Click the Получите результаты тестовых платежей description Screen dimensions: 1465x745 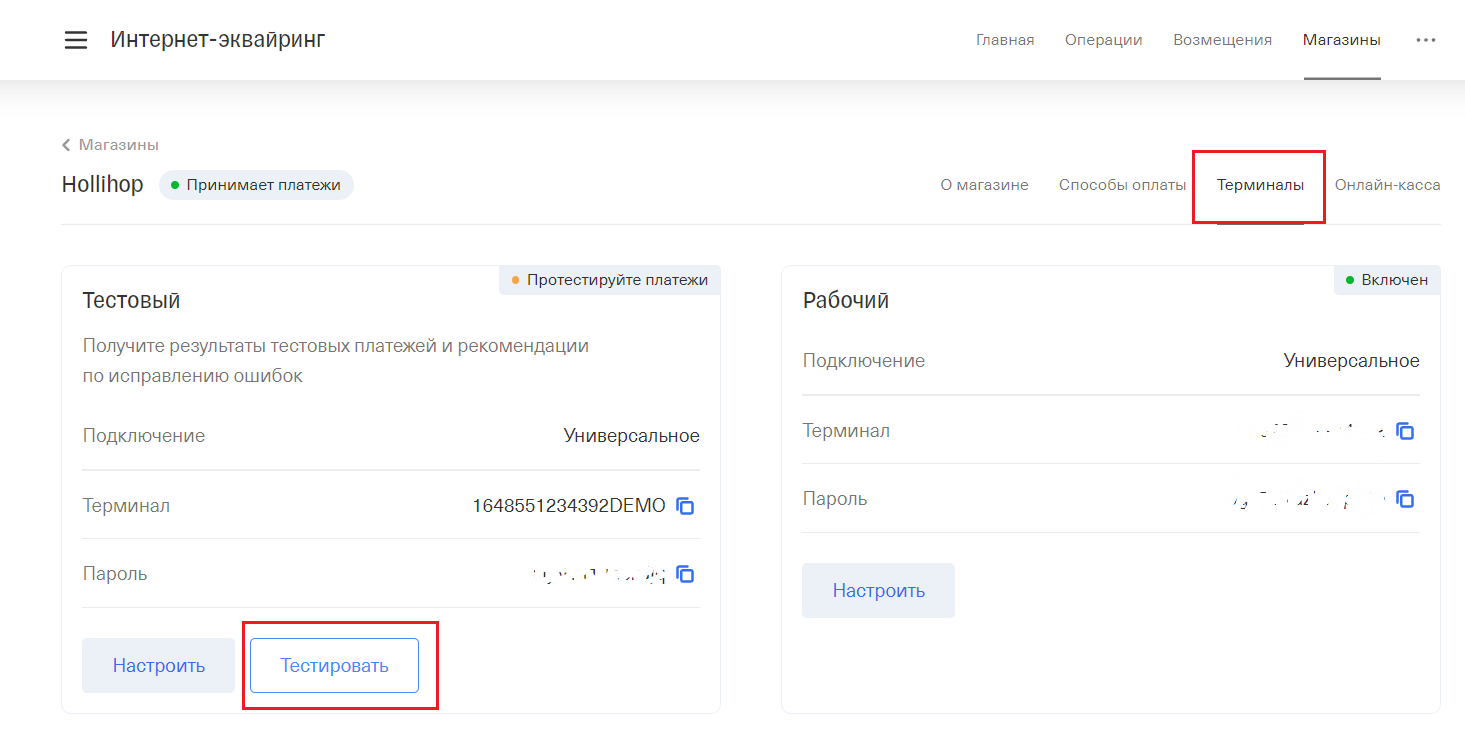[336, 361]
